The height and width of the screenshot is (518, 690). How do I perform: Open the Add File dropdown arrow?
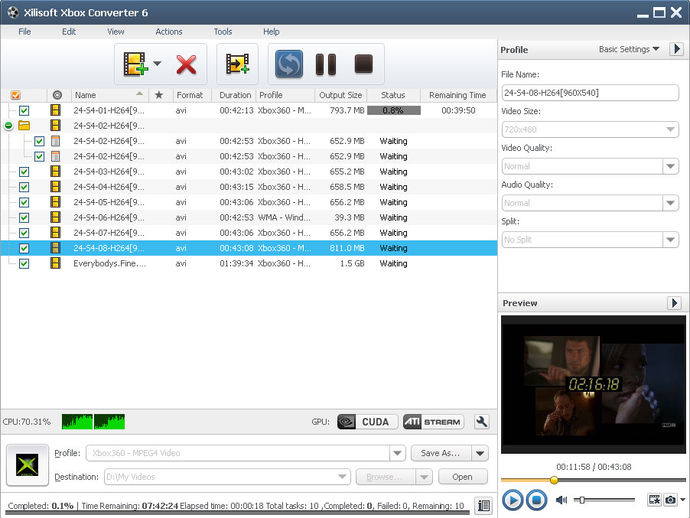pos(157,63)
